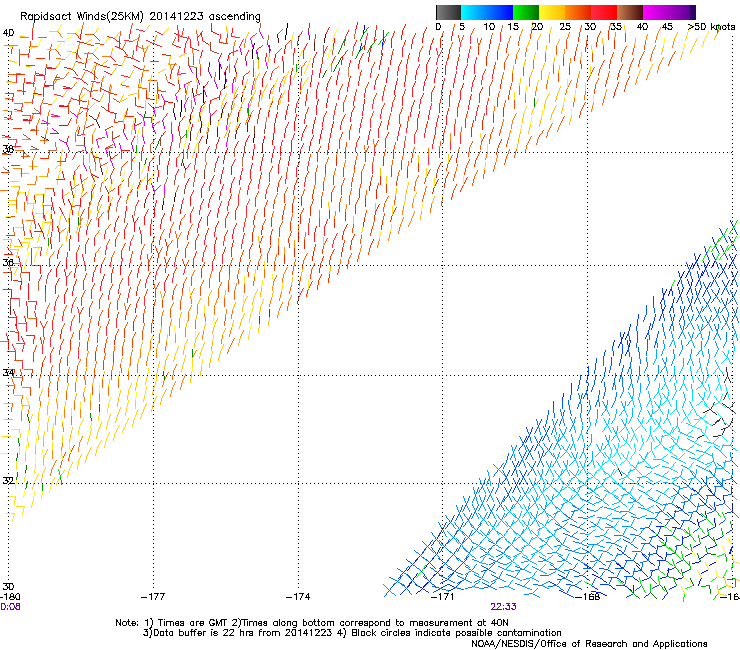Click the '-171' longitude axis label

[x=442, y=597]
